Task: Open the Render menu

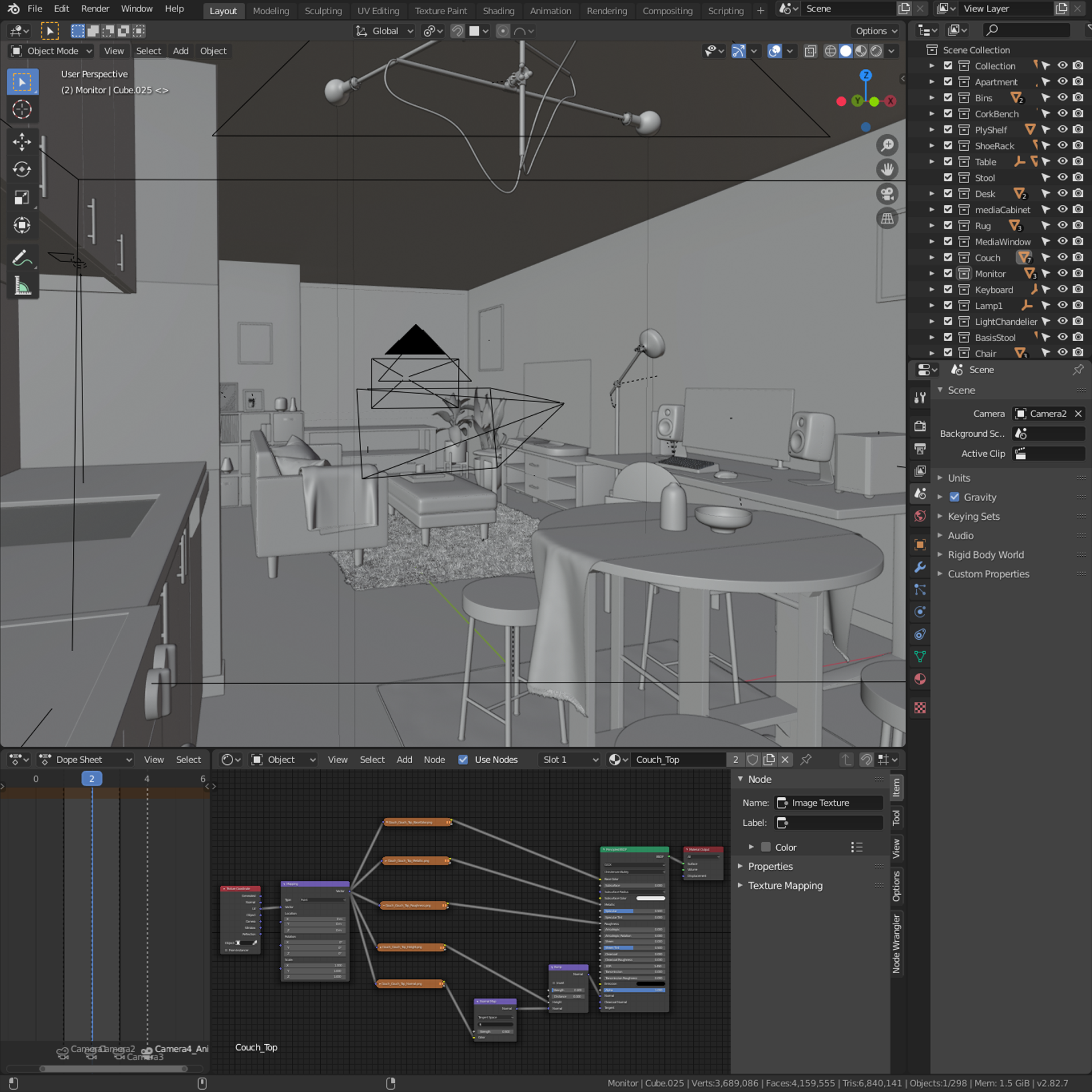Action: click(x=95, y=9)
